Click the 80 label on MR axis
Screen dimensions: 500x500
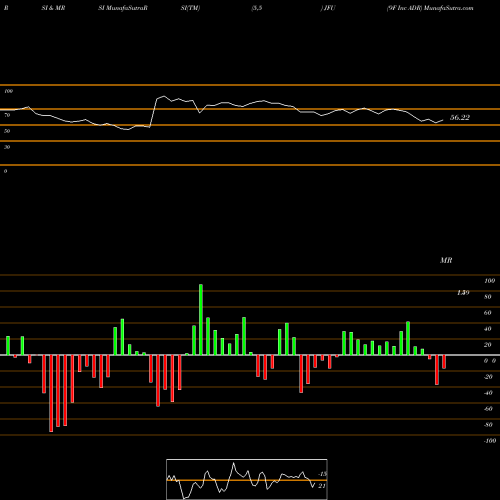488,297
